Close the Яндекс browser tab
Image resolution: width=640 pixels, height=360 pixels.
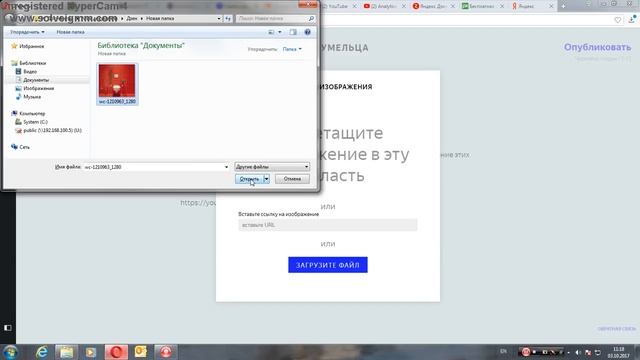551,6
